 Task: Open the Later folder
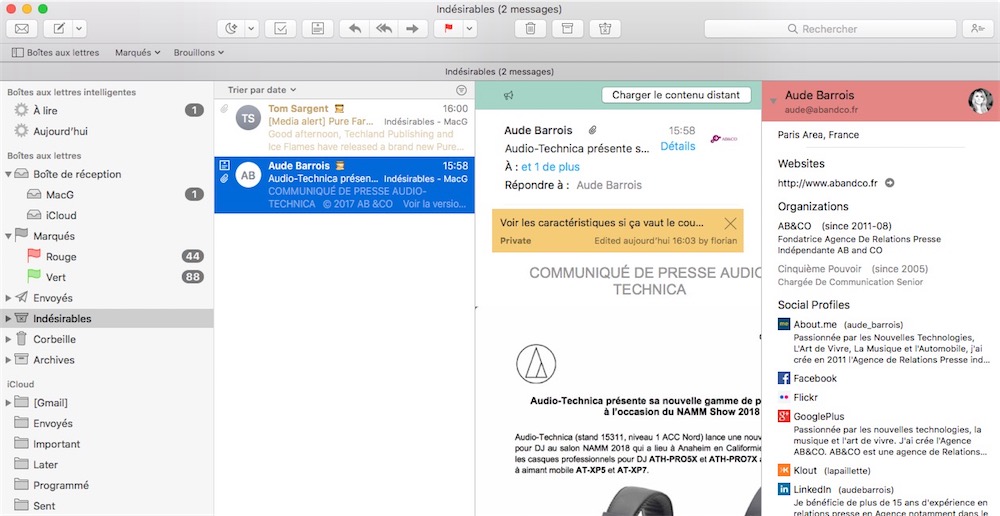[107, 464]
